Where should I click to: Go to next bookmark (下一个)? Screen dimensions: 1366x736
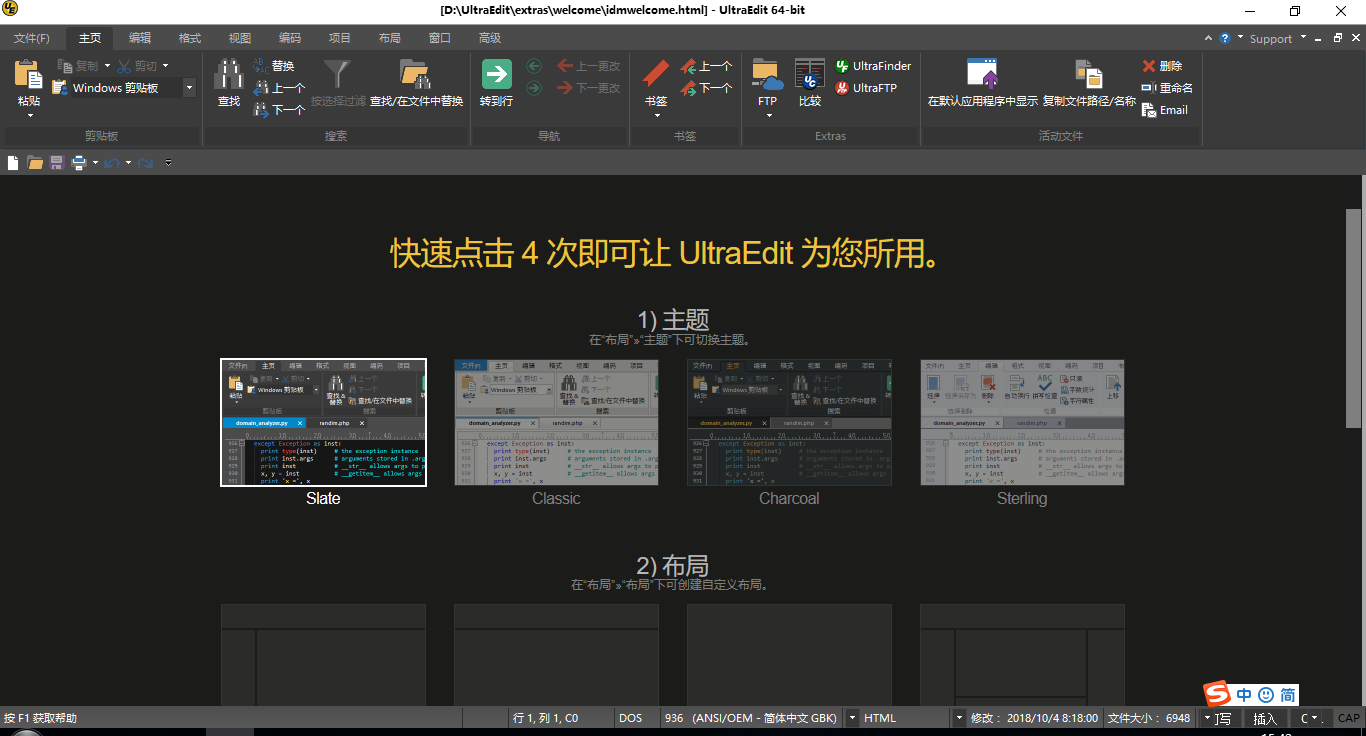[x=706, y=88]
